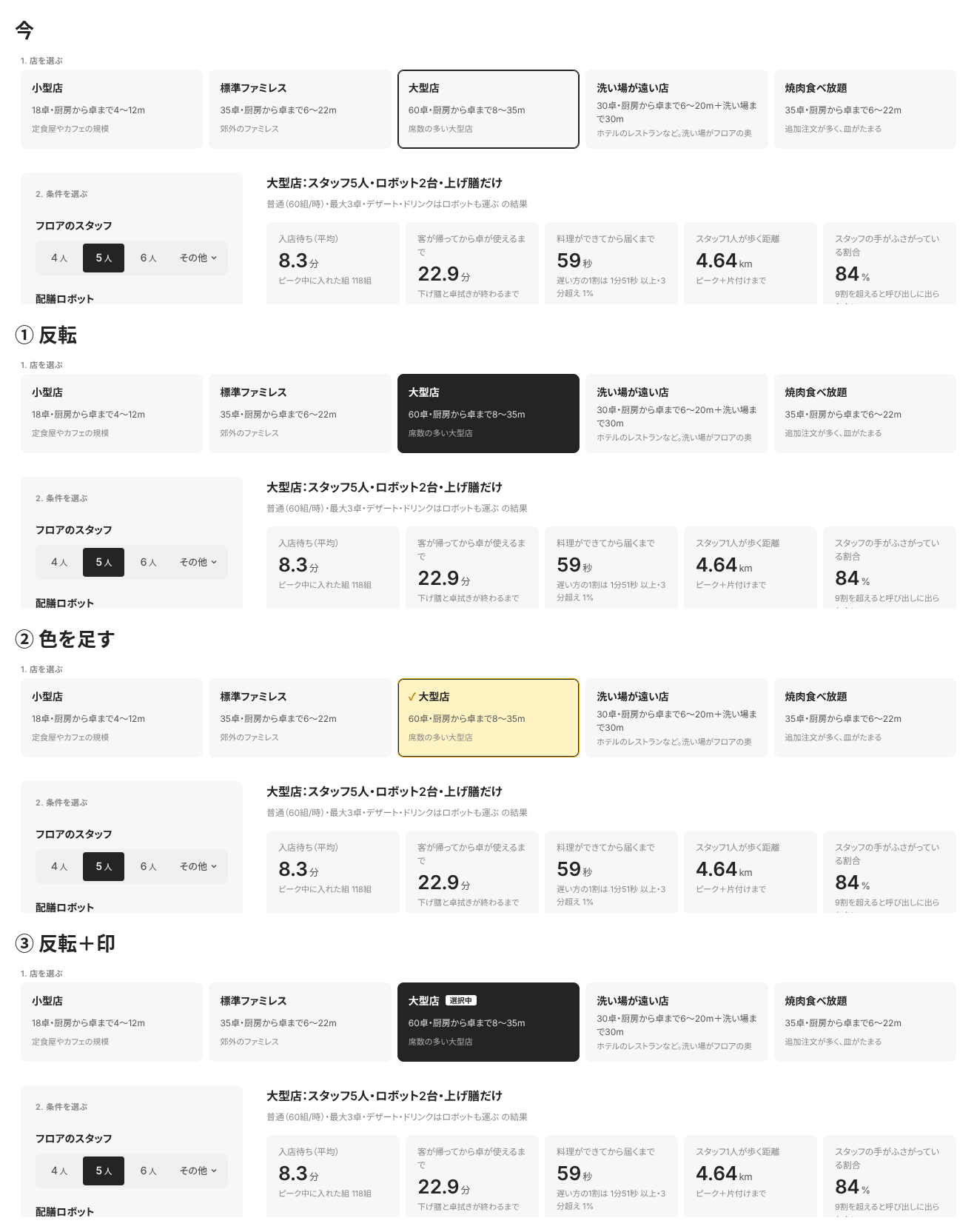This screenshot has height=1232, width=977.
Task: Pick 5人 staff option in 今 section
Action: (104, 258)
